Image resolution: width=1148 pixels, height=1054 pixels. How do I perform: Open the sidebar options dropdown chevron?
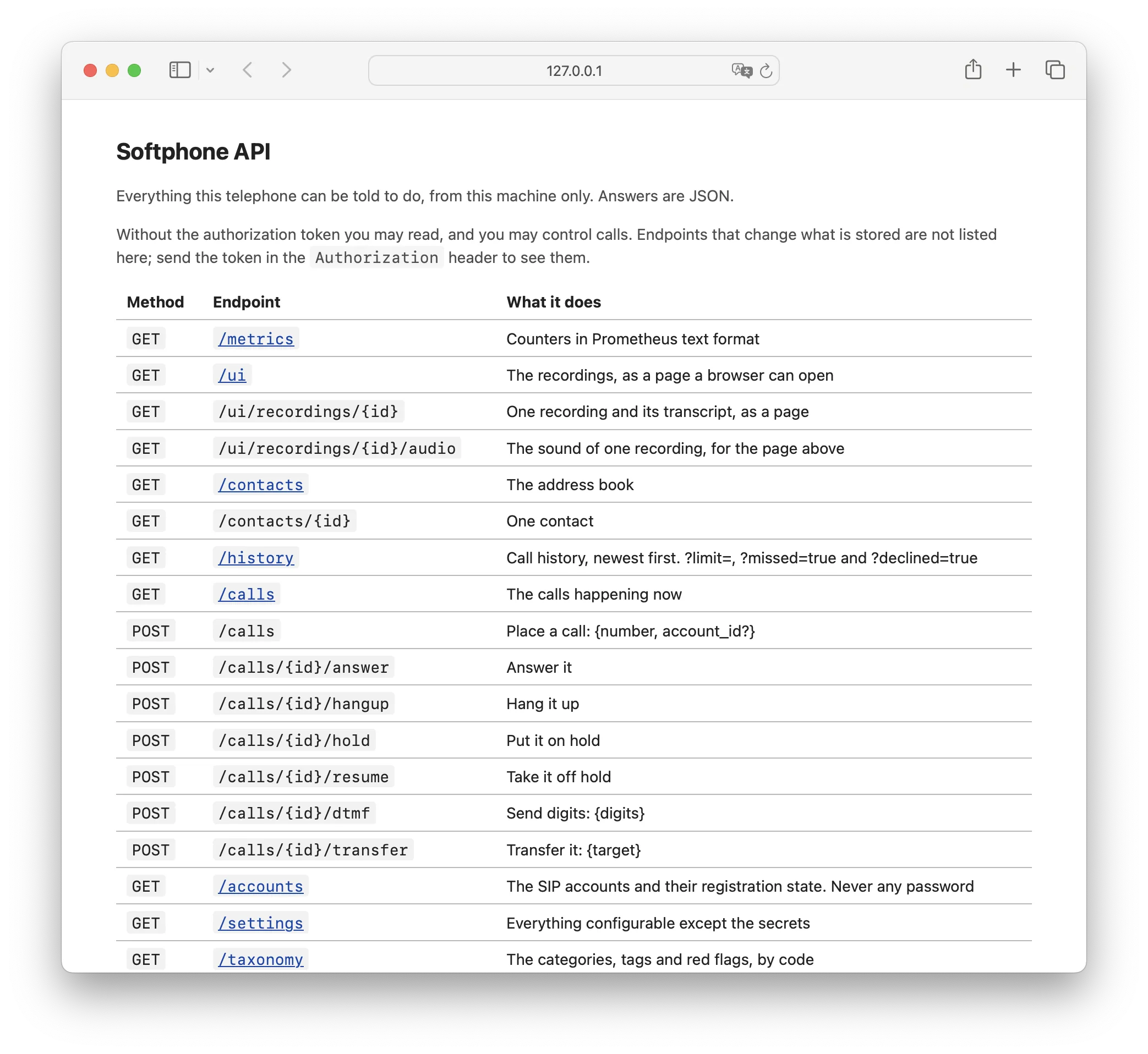pyautogui.click(x=210, y=70)
